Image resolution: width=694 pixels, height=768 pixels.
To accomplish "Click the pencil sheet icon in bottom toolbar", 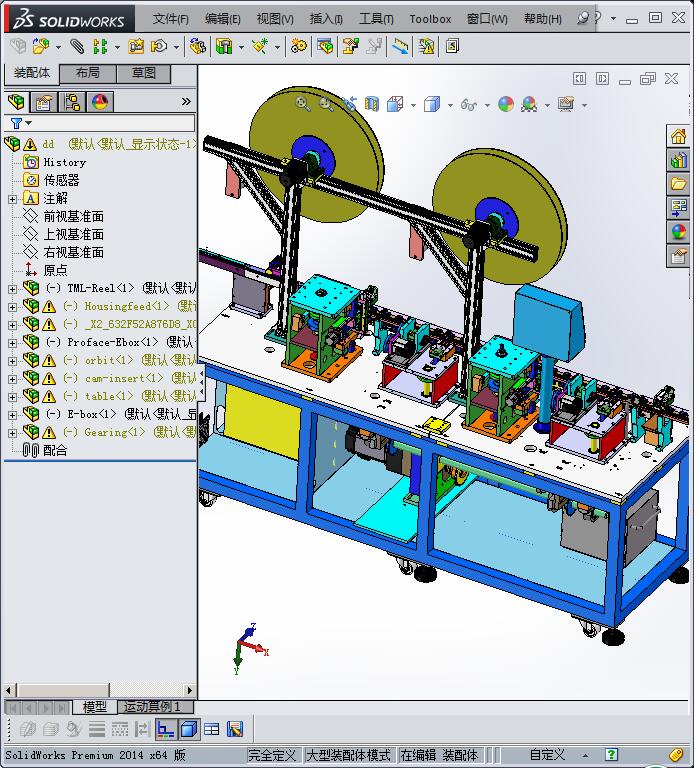I will [235, 729].
